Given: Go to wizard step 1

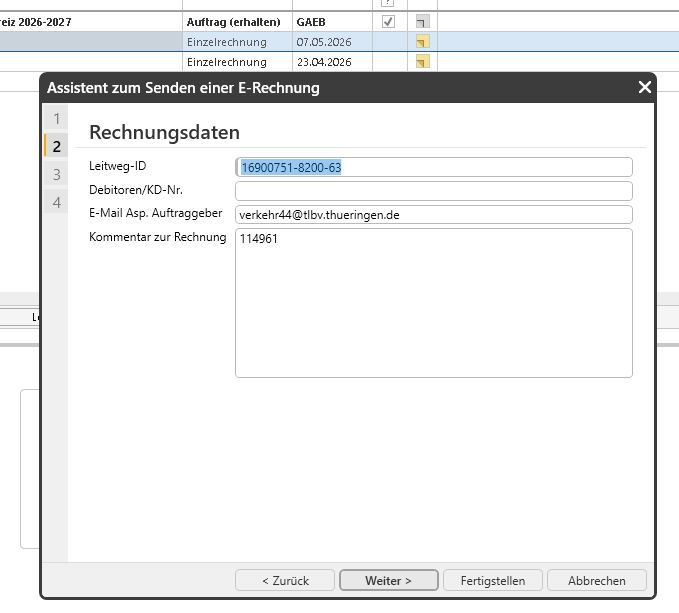Looking at the screenshot, I should [x=57, y=118].
